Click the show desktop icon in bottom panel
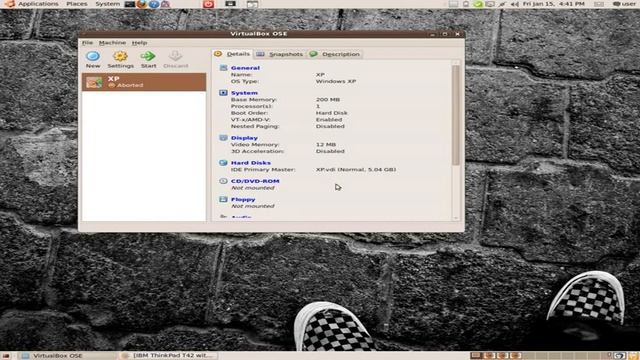Screen dimensions: 640x360 (x=6, y=356)
